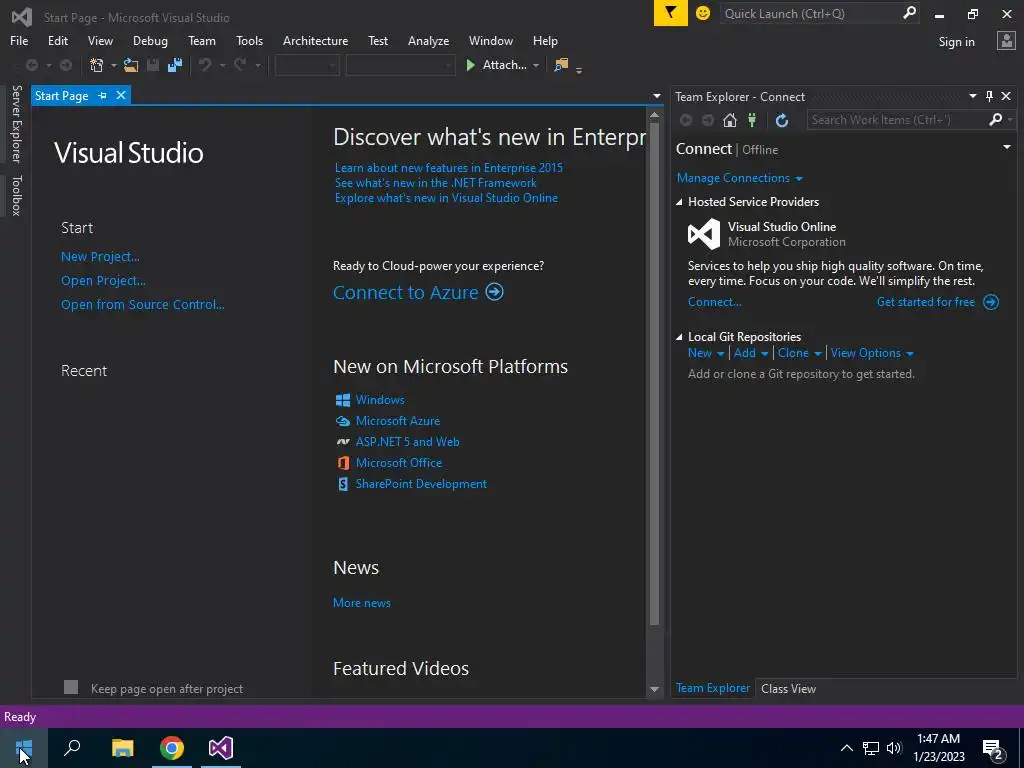Click the New Project... link
The width and height of the screenshot is (1024, 768).
pos(100,257)
